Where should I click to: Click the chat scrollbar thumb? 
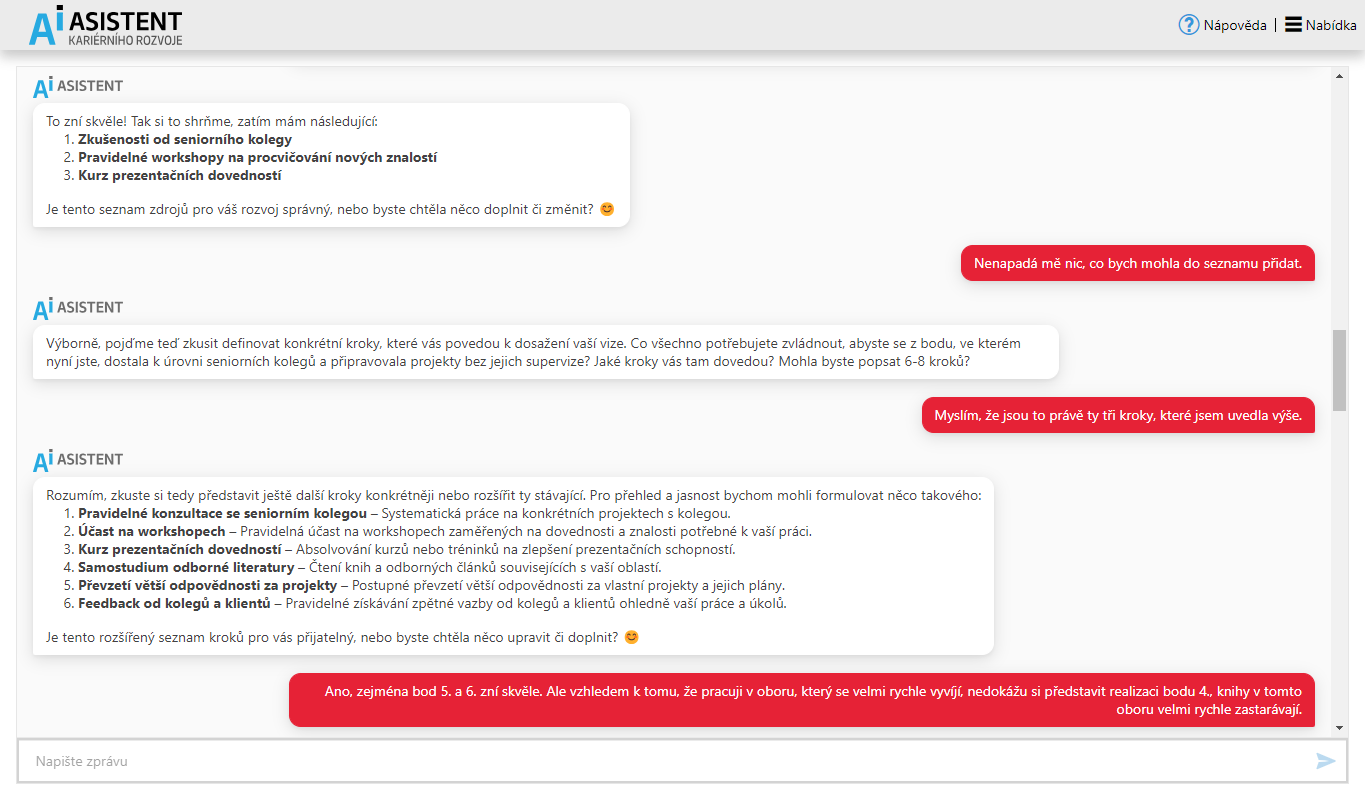click(x=1339, y=364)
